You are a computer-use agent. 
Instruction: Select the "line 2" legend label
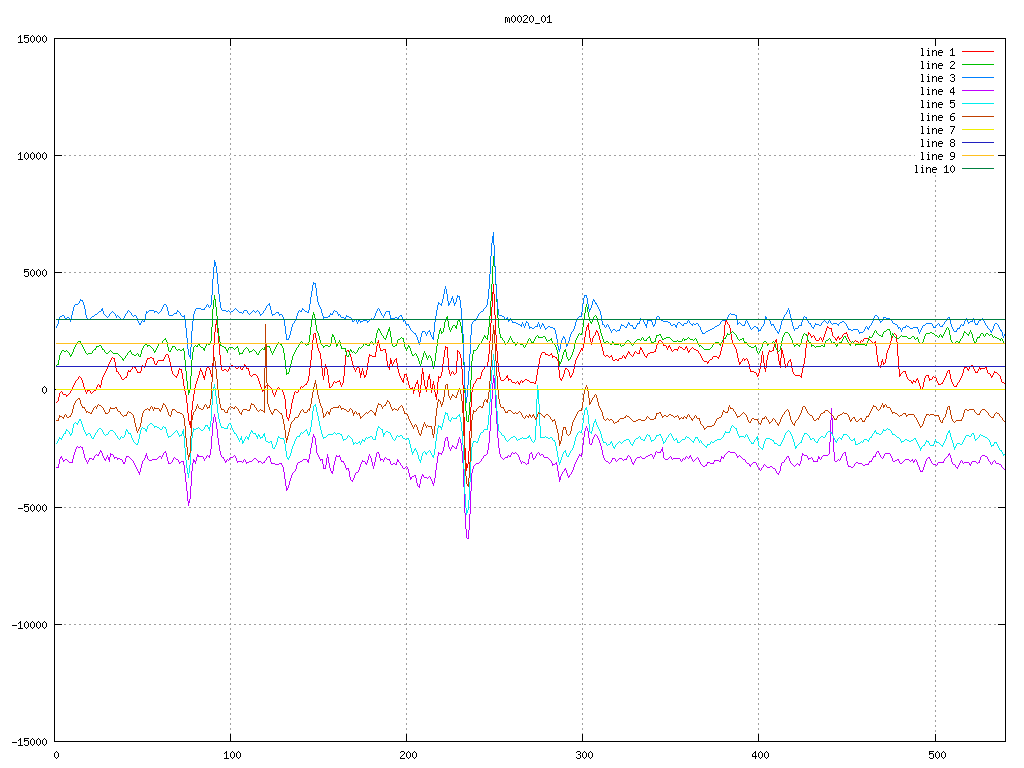coord(937,65)
